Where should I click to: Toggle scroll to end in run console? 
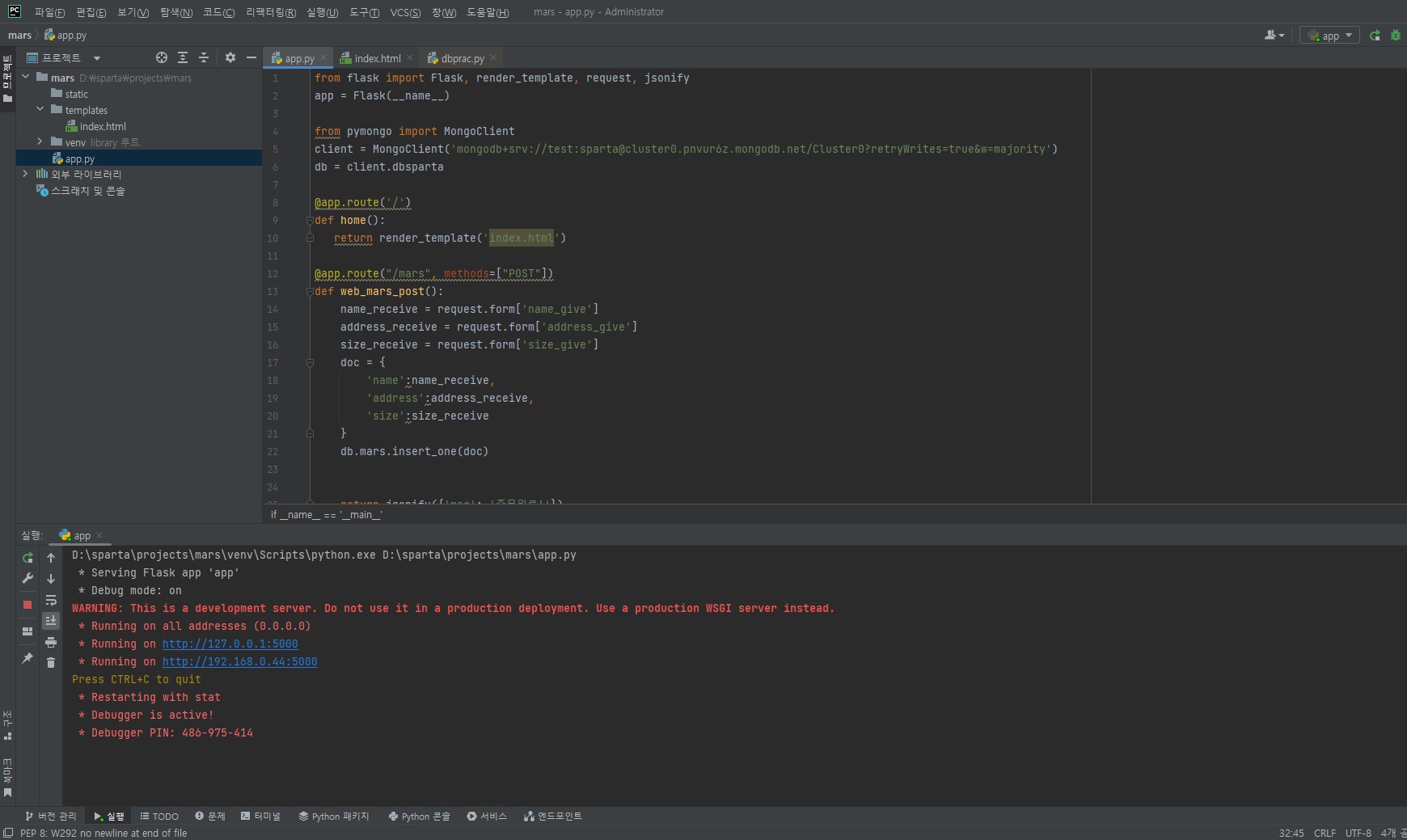click(x=51, y=621)
